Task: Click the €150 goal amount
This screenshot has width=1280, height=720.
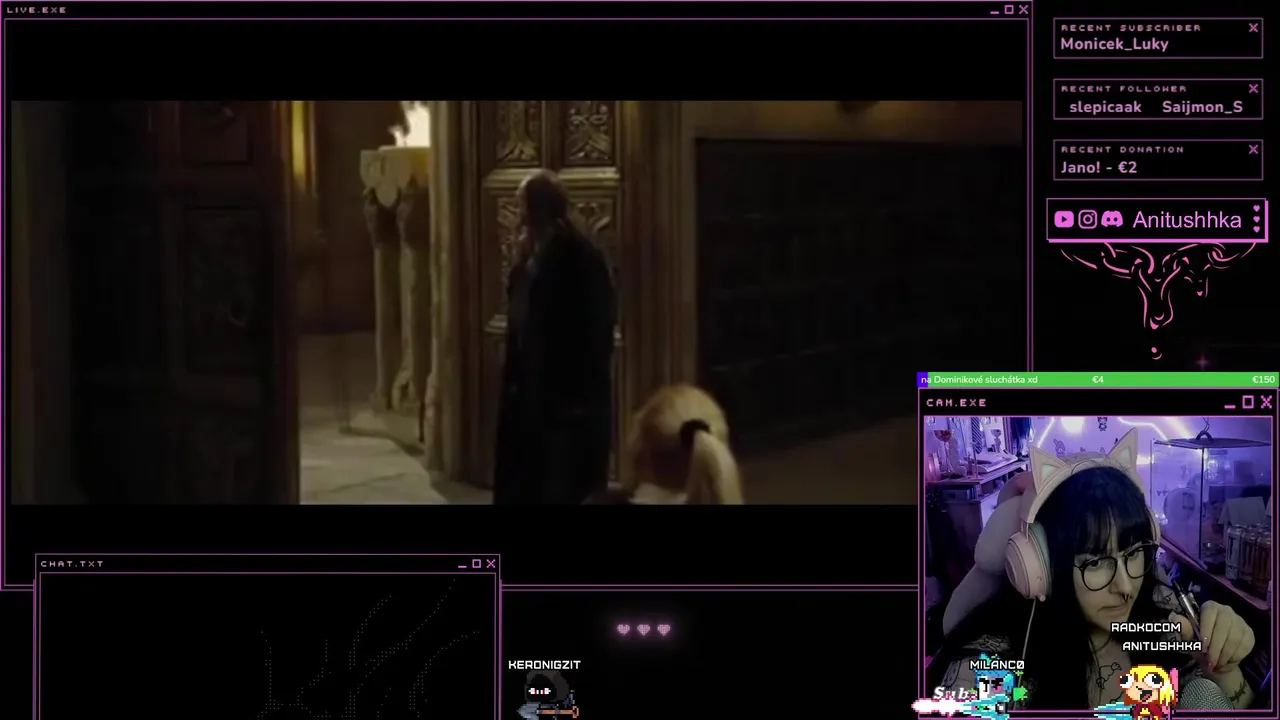Action: tap(1263, 380)
